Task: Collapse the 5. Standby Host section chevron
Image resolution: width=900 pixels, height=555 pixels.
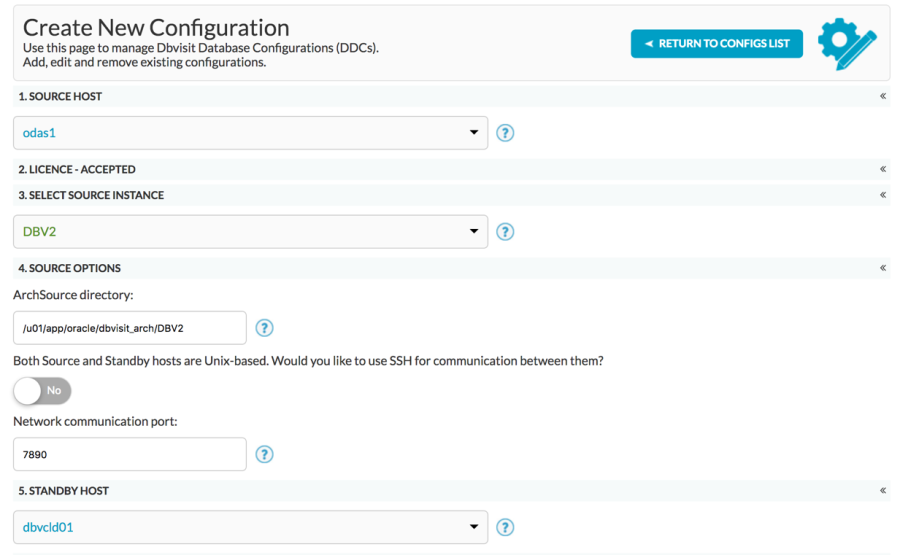Action: pos(883,490)
